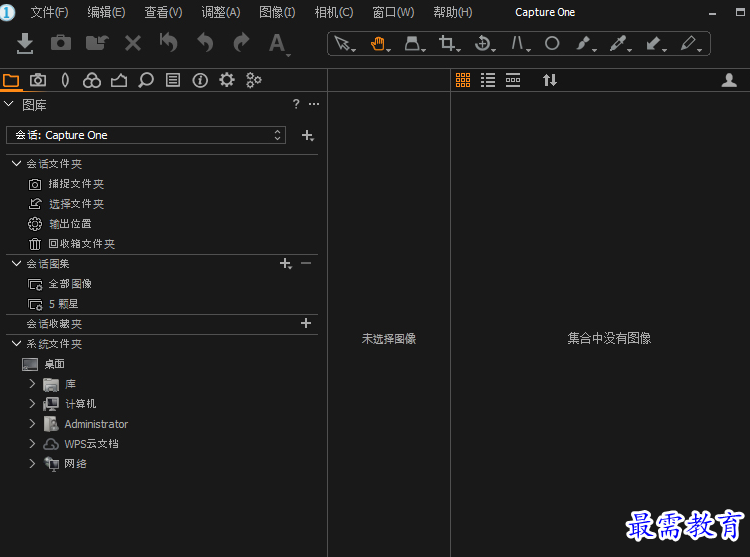This screenshot has width=750, height=557.
Task: Click the Undo arrow icon
Action: point(205,43)
